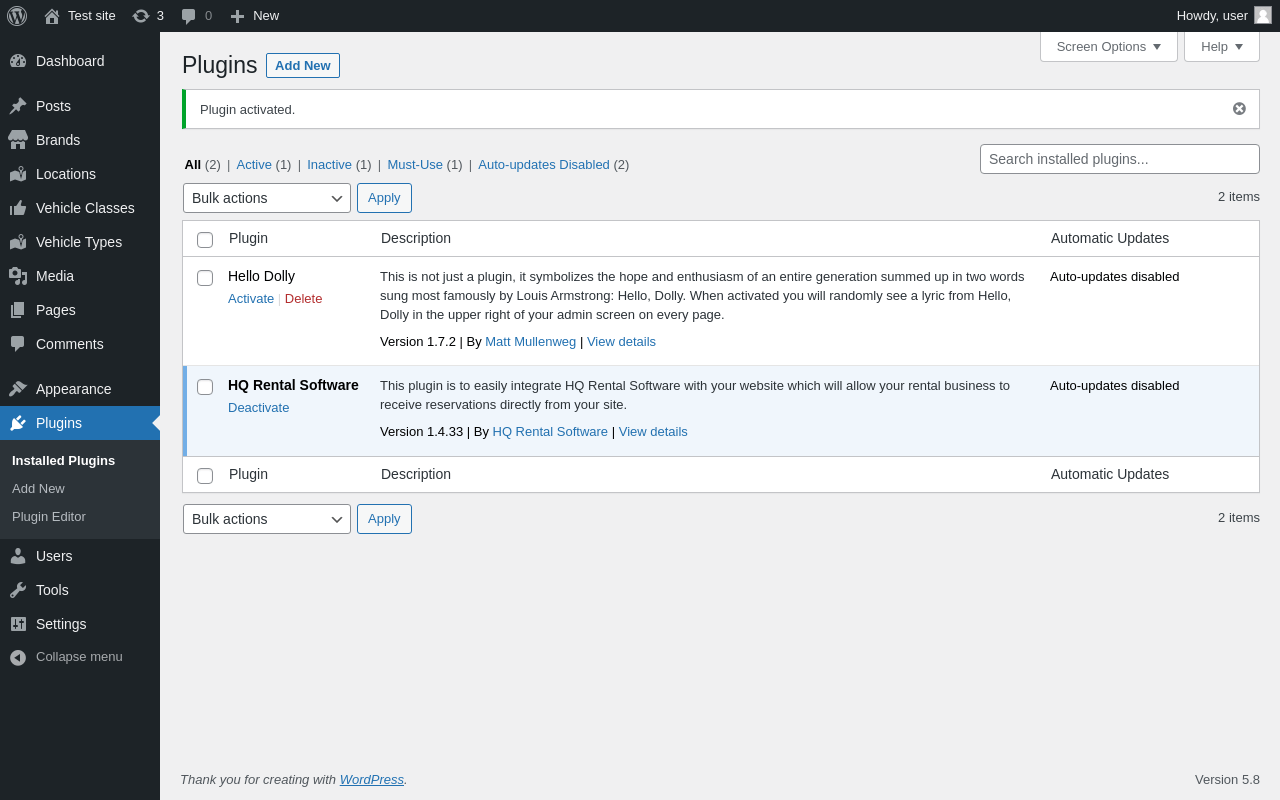1280x800 pixels.
Task: Open Howdy, user account menu
Action: click(1224, 16)
